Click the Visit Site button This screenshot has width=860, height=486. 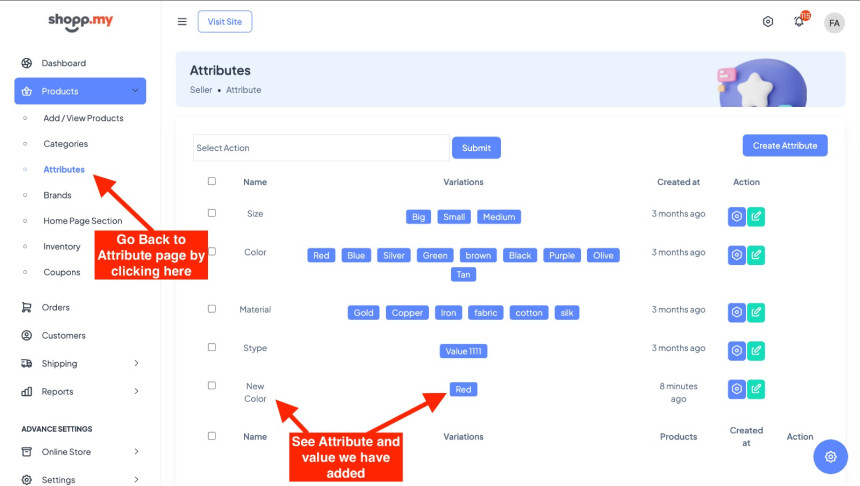click(225, 22)
